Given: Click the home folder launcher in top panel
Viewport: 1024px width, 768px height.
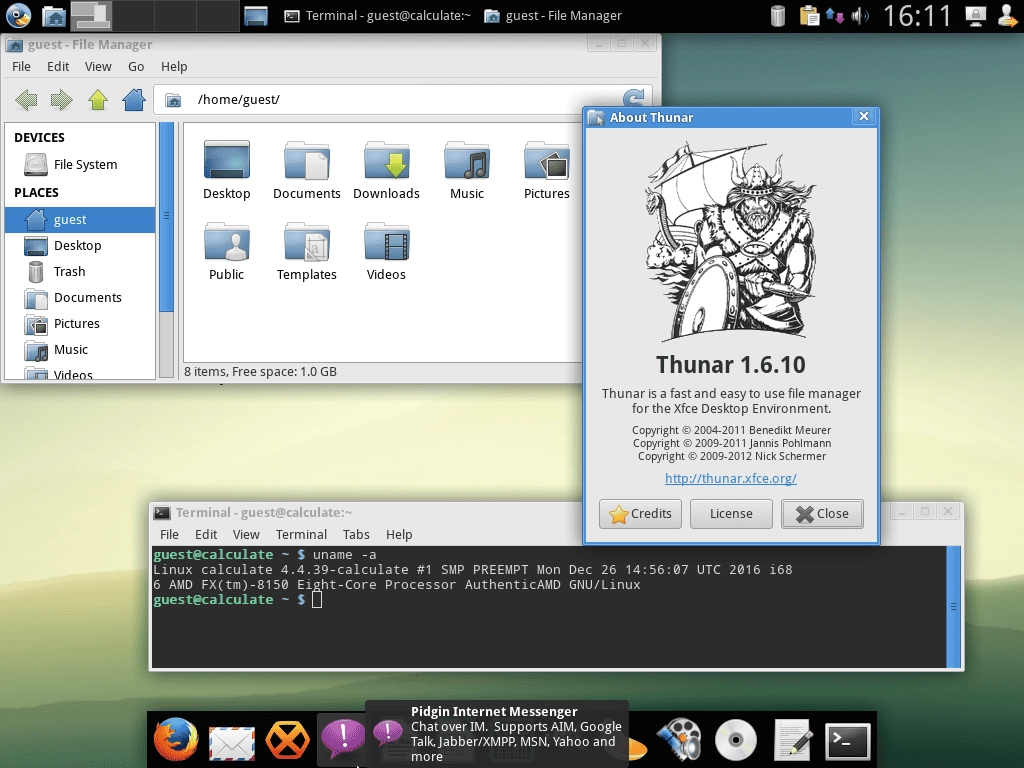Looking at the screenshot, I should [x=54, y=16].
